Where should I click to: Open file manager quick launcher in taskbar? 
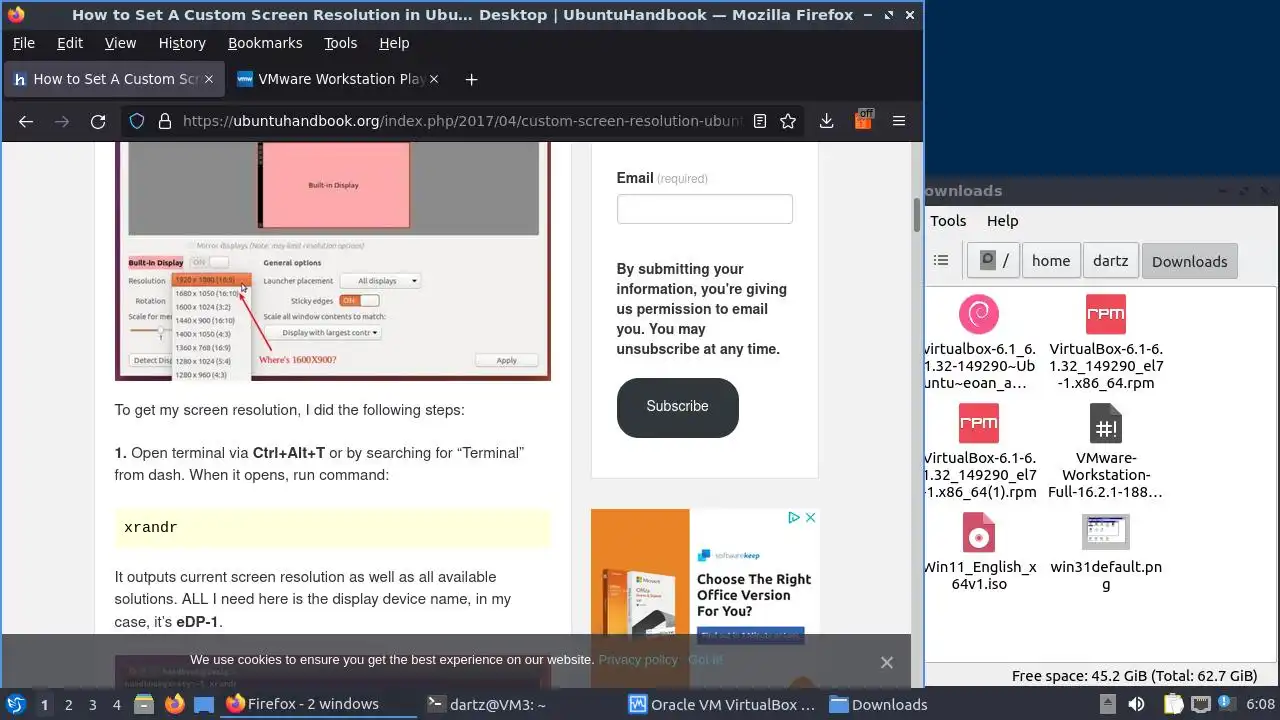(144, 704)
